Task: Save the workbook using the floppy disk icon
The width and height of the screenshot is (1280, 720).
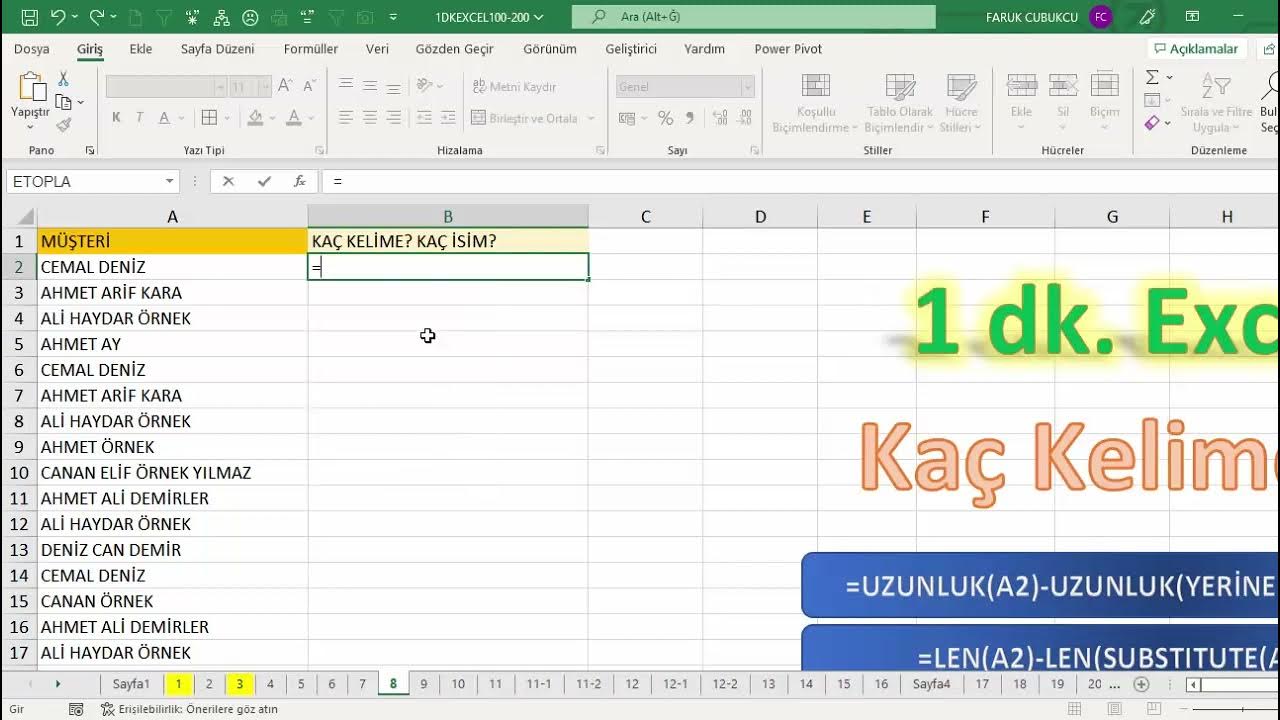Action: pyautogui.click(x=29, y=17)
